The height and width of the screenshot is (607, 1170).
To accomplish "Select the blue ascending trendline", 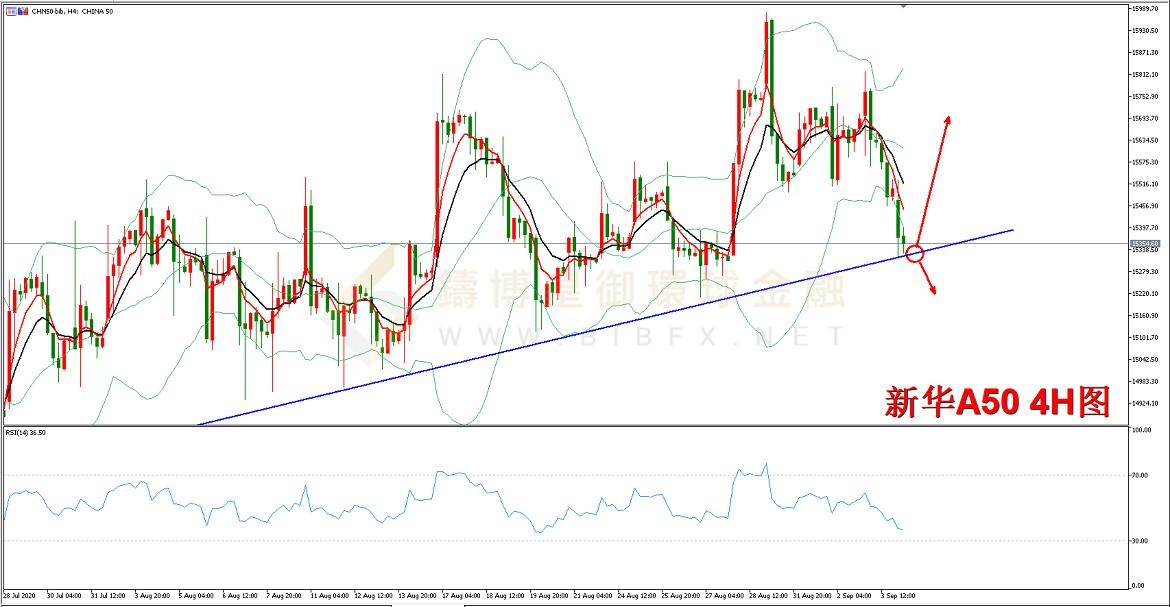I will [600, 330].
